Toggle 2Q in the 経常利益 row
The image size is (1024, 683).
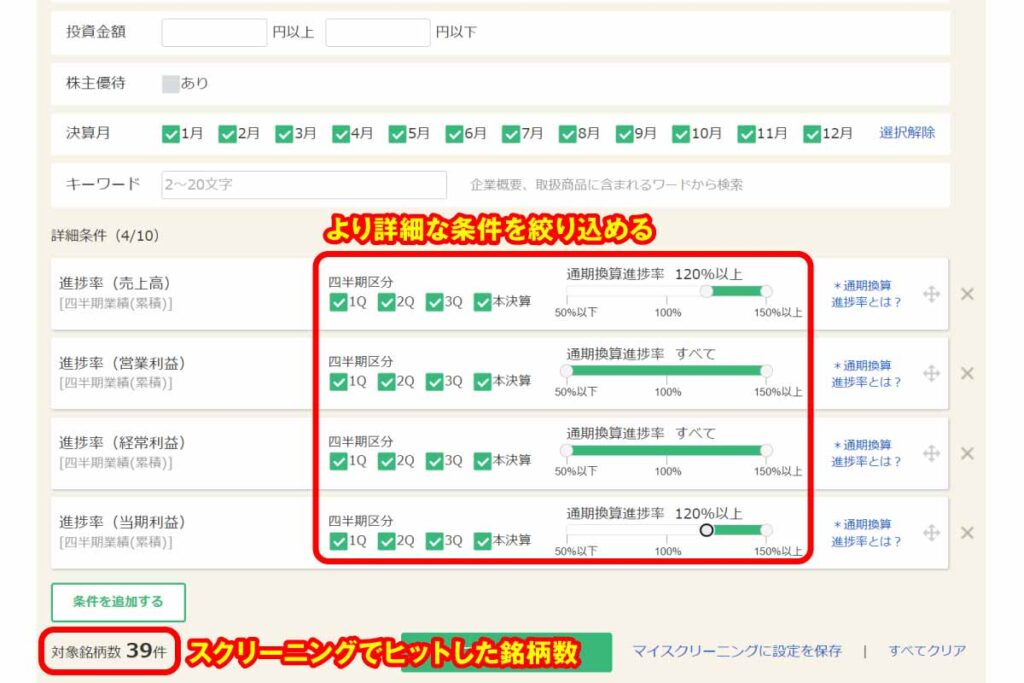point(387,462)
